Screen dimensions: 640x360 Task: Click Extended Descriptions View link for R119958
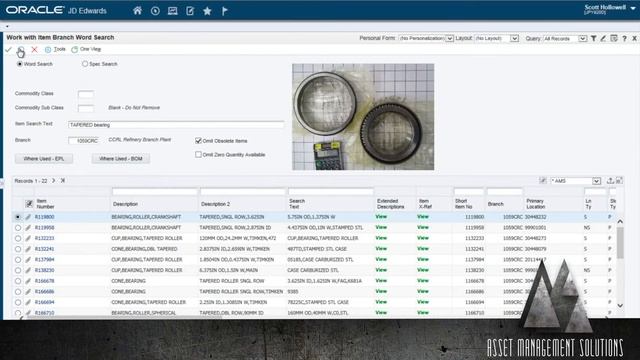(381, 227)
